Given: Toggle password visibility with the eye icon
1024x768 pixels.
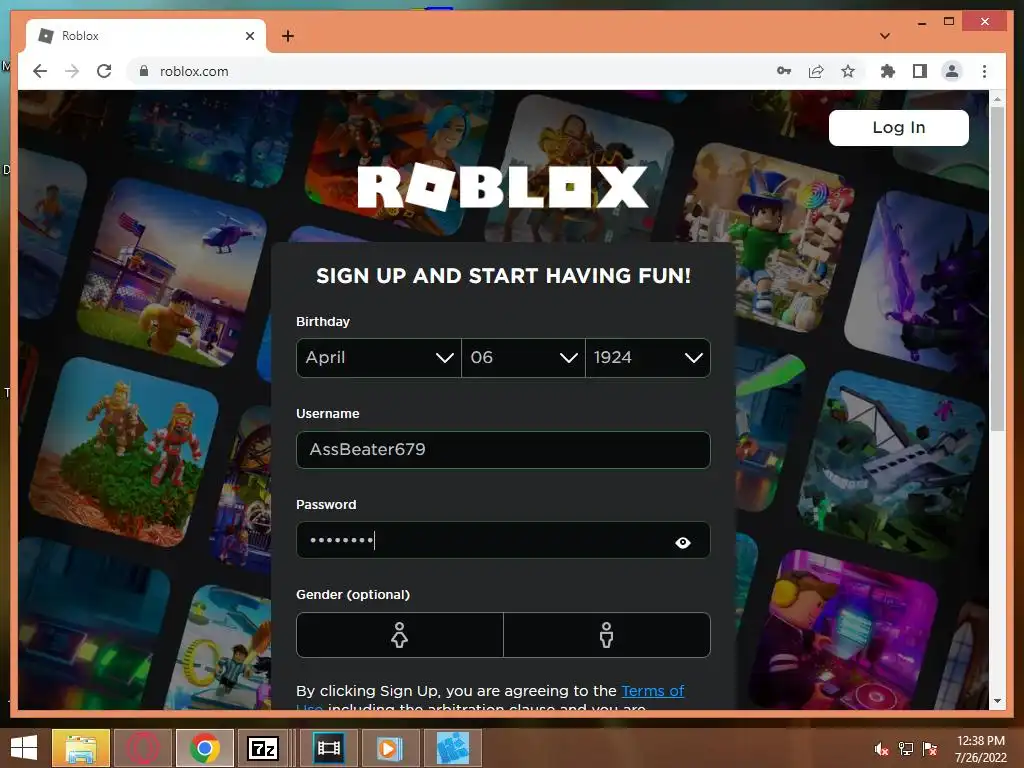Looking at the screenshot, I should (x=682, y=543).
